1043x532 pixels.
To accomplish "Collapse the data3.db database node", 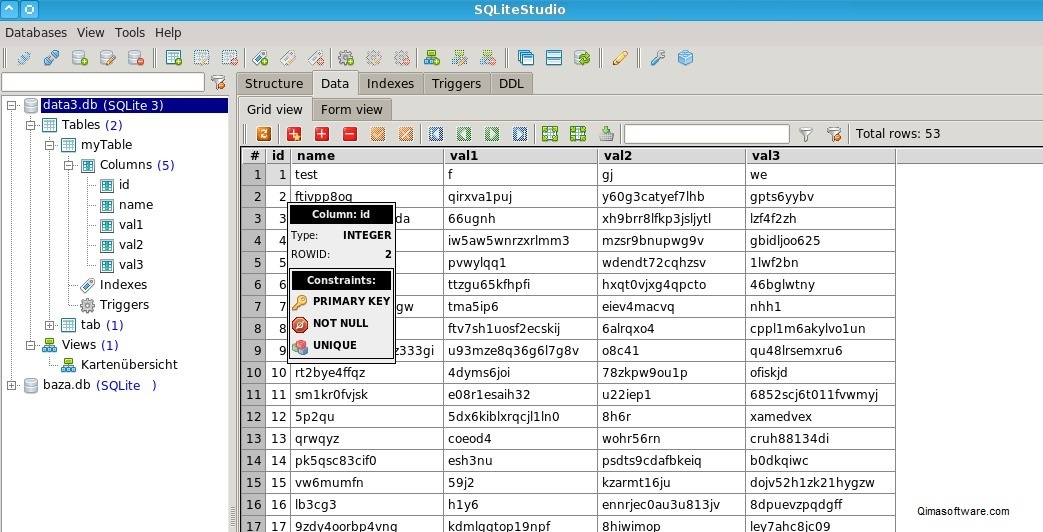I will click(x=11, y=105).
